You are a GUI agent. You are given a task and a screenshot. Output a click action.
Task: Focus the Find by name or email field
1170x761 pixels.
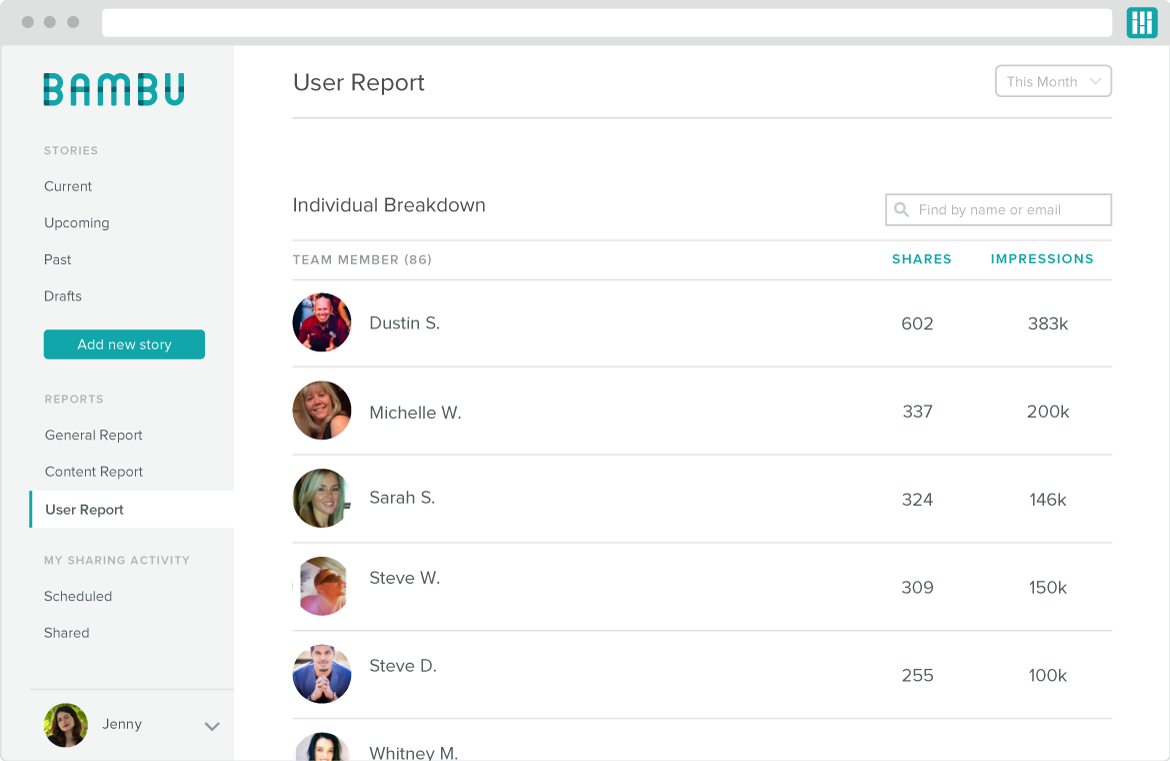[x=998, y=210]
